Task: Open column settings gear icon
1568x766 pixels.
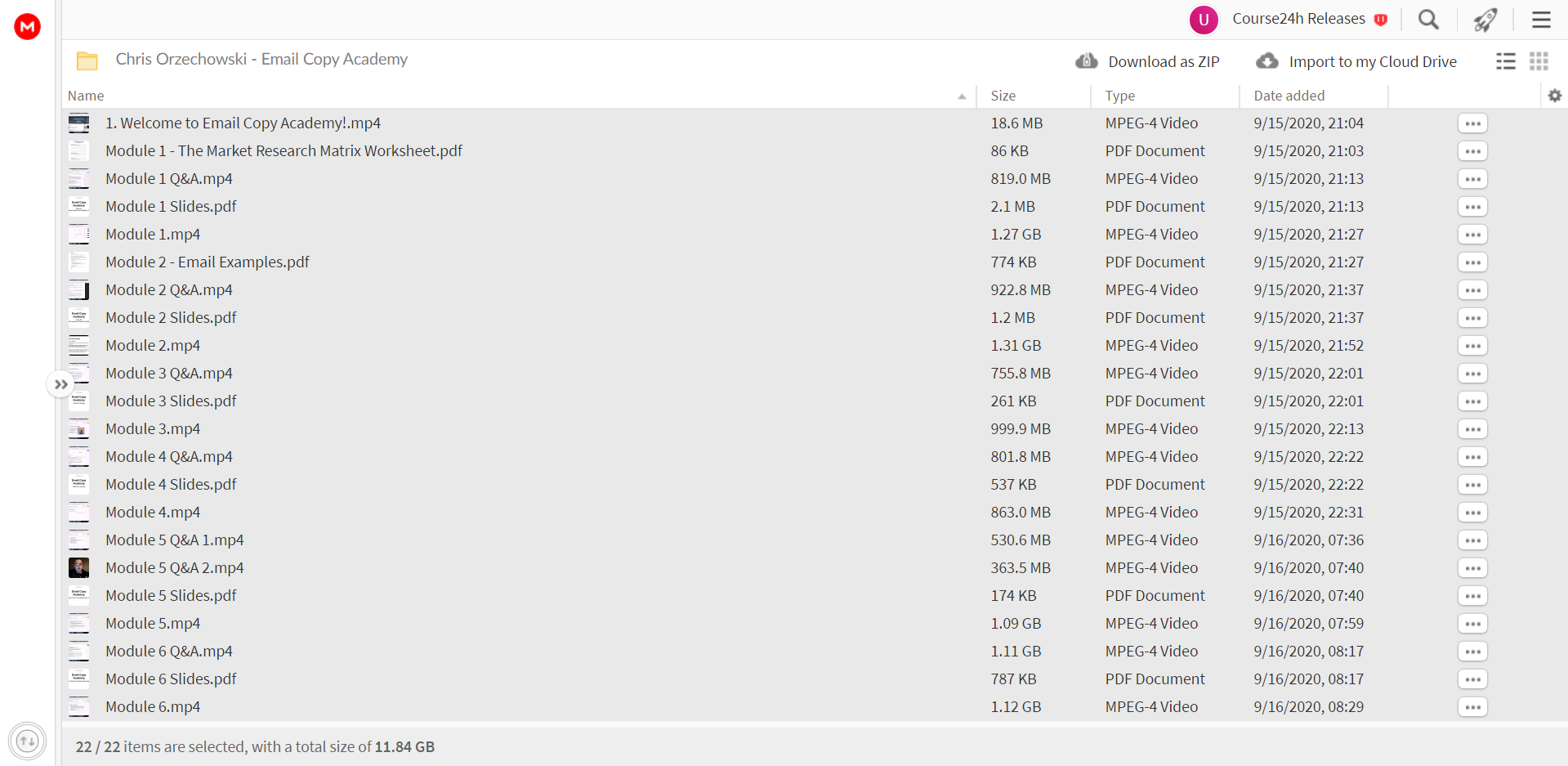Action: (x=1555, y=96)
